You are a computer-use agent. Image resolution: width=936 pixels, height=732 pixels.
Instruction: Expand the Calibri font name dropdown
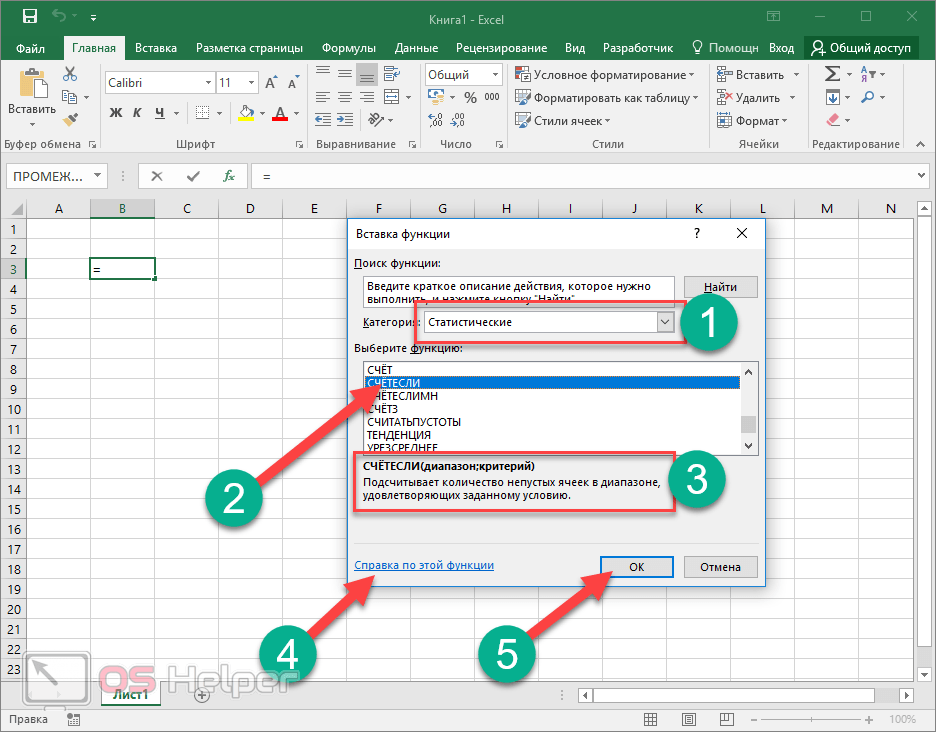(208, 83)
